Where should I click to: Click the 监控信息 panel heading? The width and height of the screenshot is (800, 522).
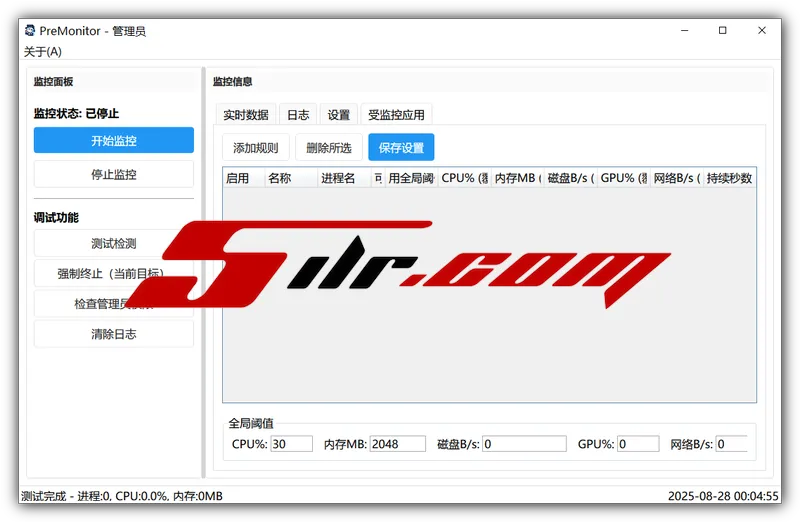click(x=233, y=82)
